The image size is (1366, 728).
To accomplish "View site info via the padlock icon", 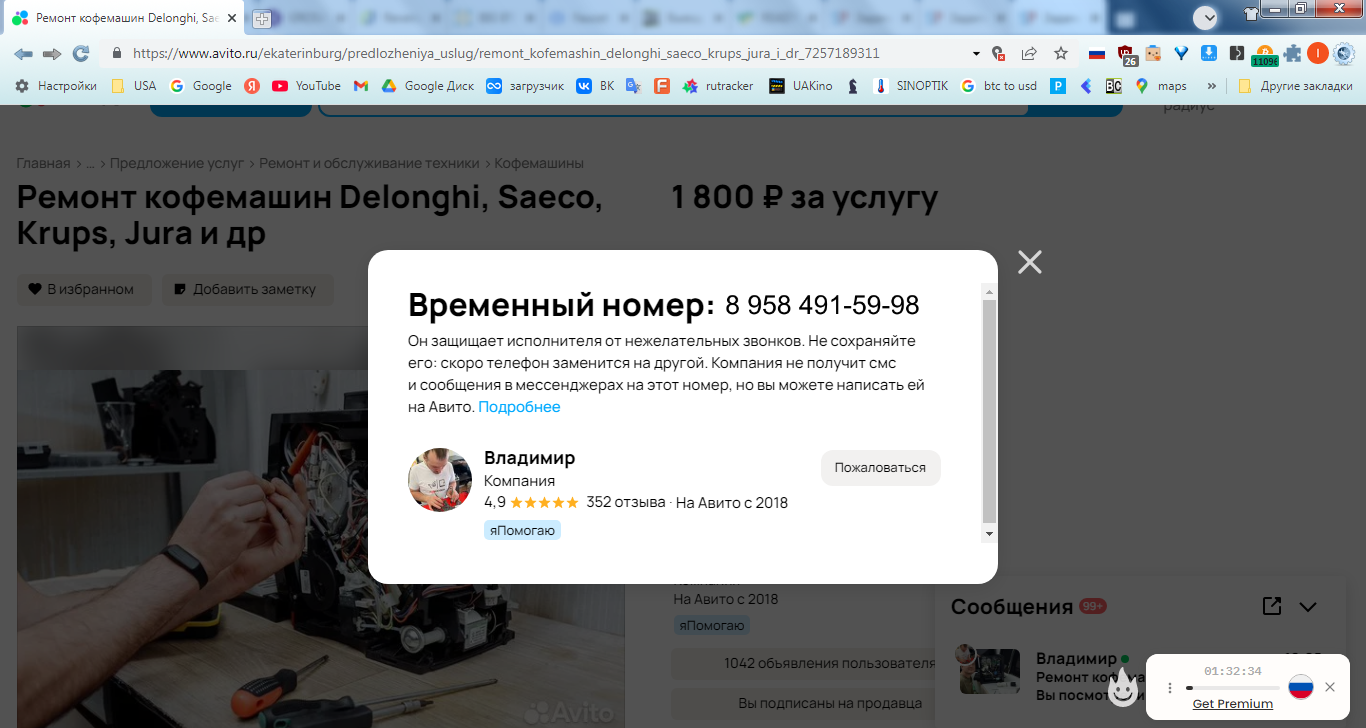I will [x=116, y=53].
